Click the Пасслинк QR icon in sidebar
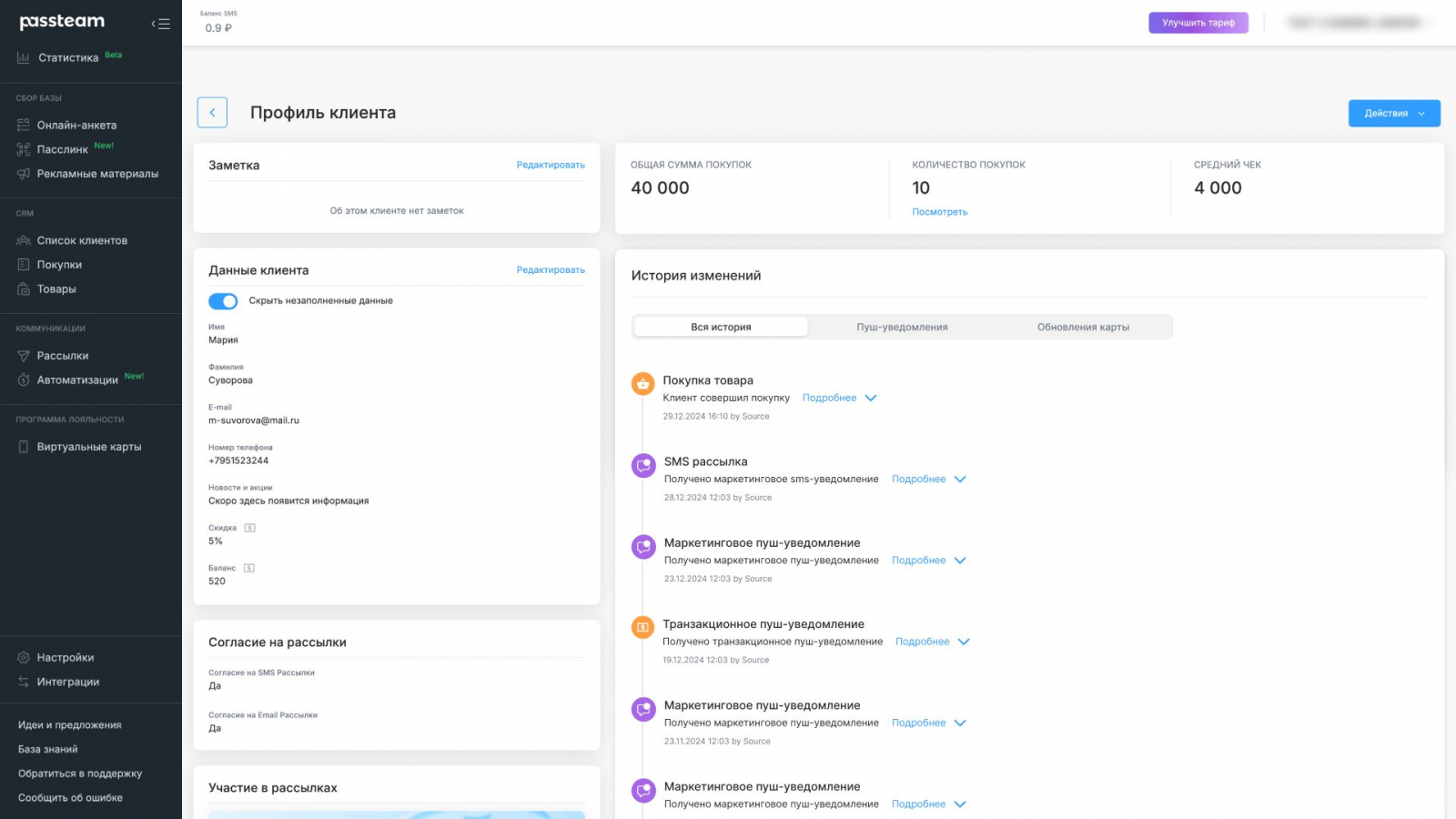This screenshot has width=1456, height=819. 24,149
